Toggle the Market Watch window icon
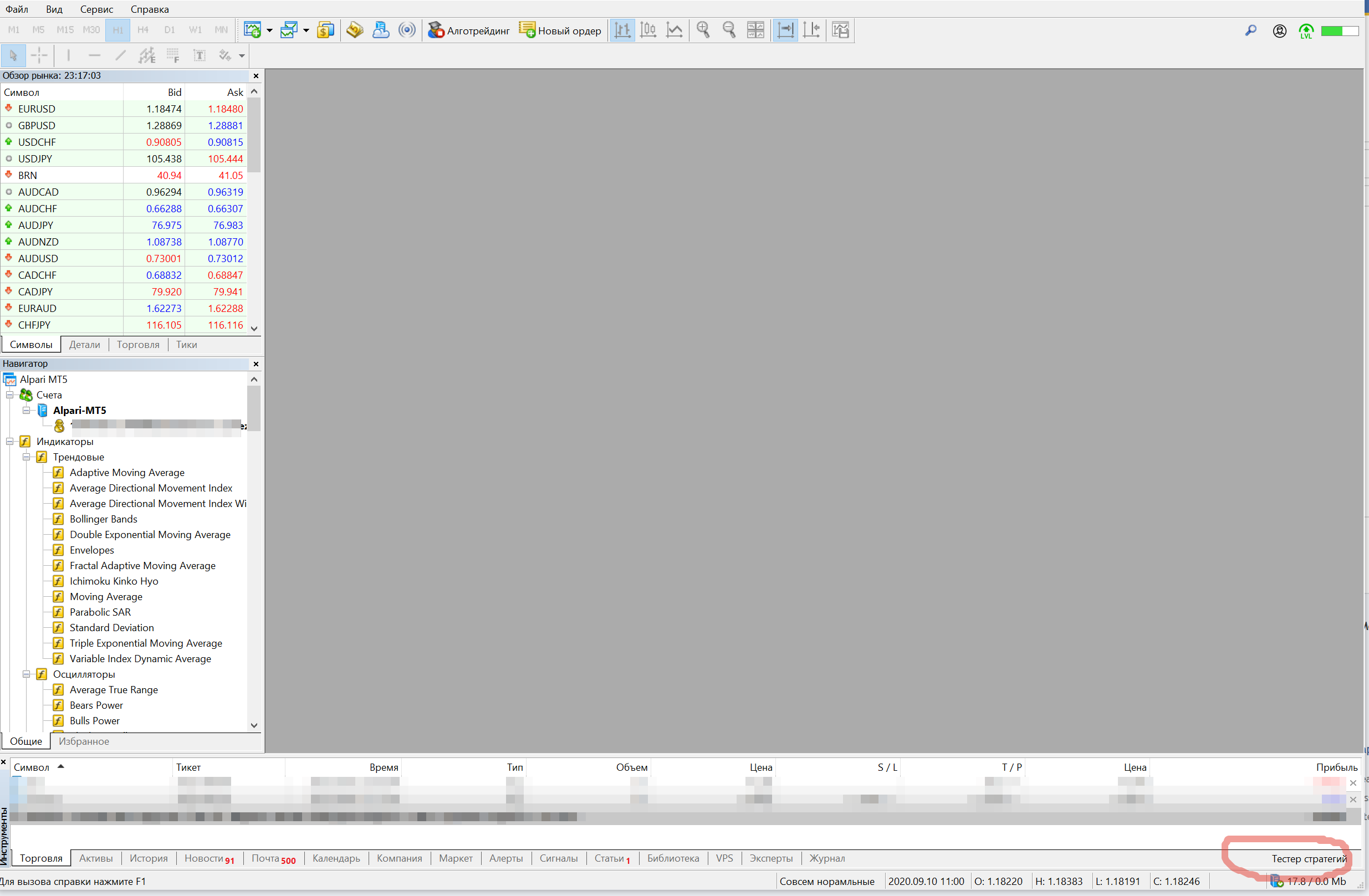Viewport: 1369px width, 896px height. 325,30
